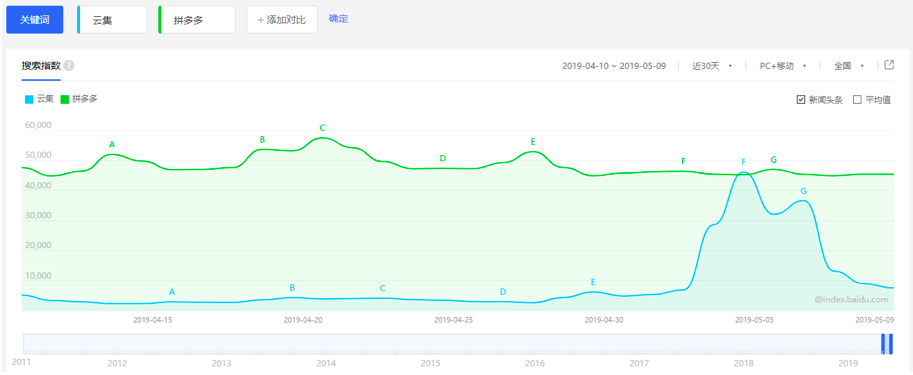Click the 2019-04-20 axis date label
This screenshot has height=375, width=913.
coord(303,320)
